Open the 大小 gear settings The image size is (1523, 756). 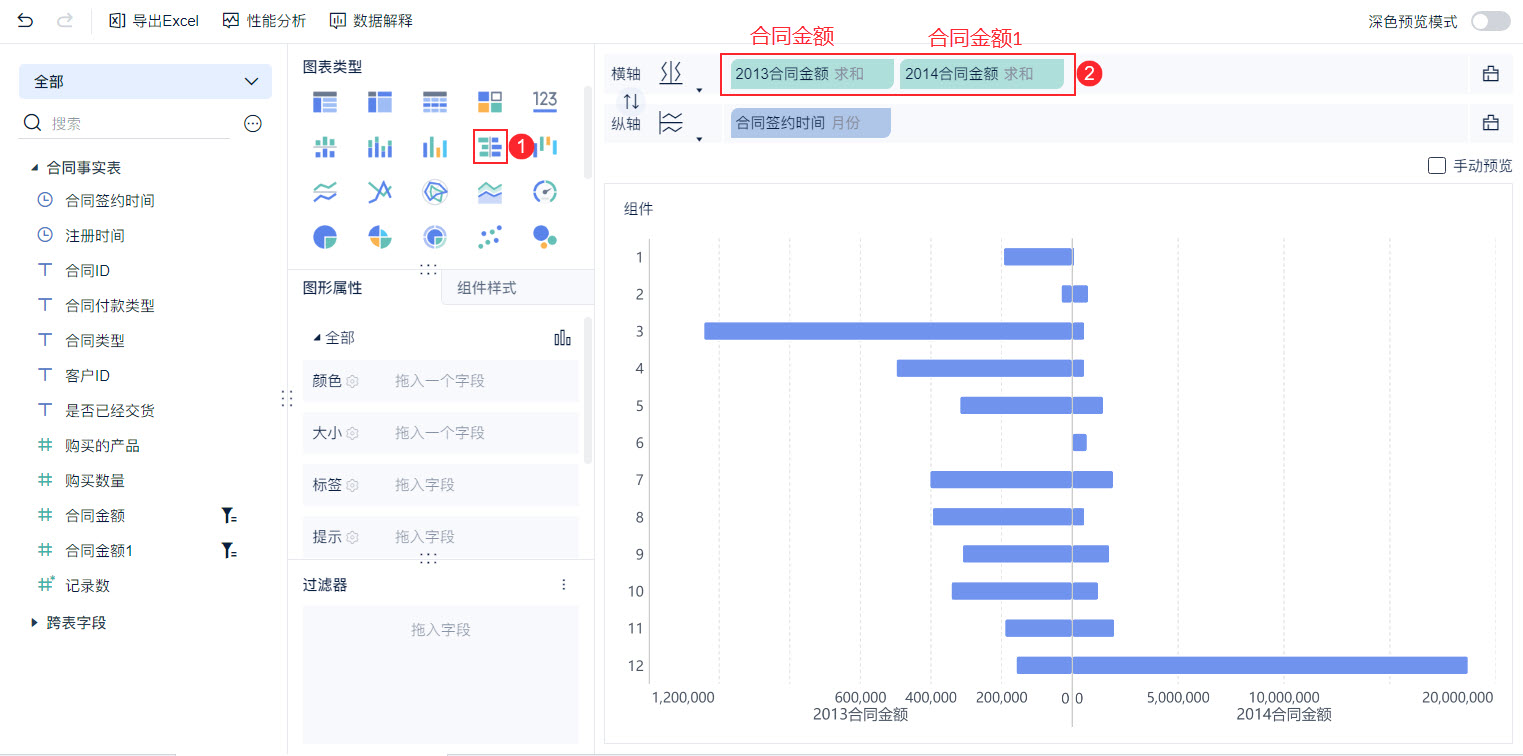pyautogui.click(x=353, y=433)
